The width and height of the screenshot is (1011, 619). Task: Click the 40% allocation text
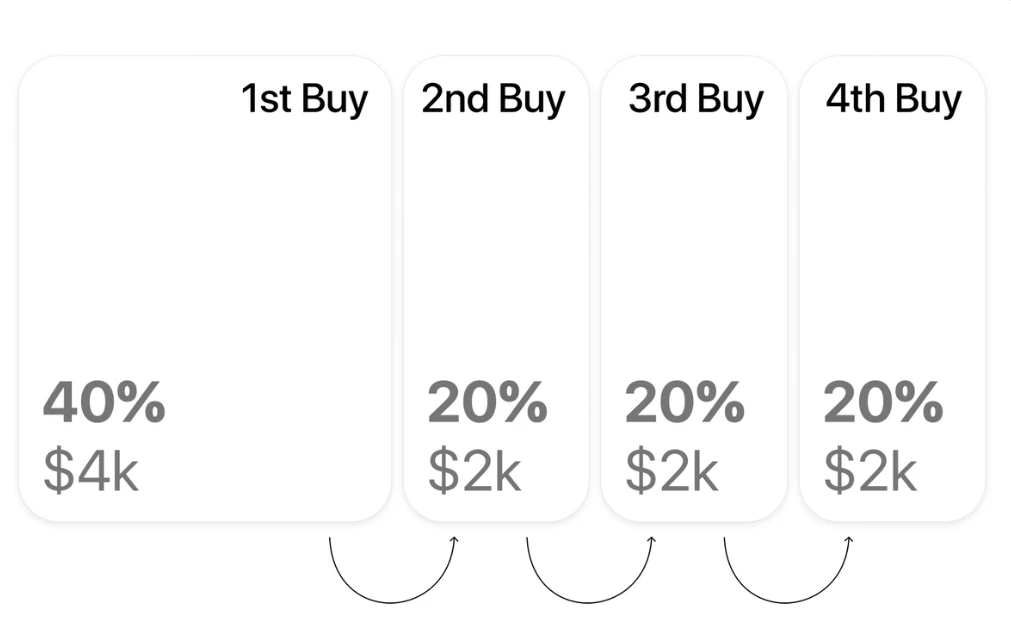point(104,402)
